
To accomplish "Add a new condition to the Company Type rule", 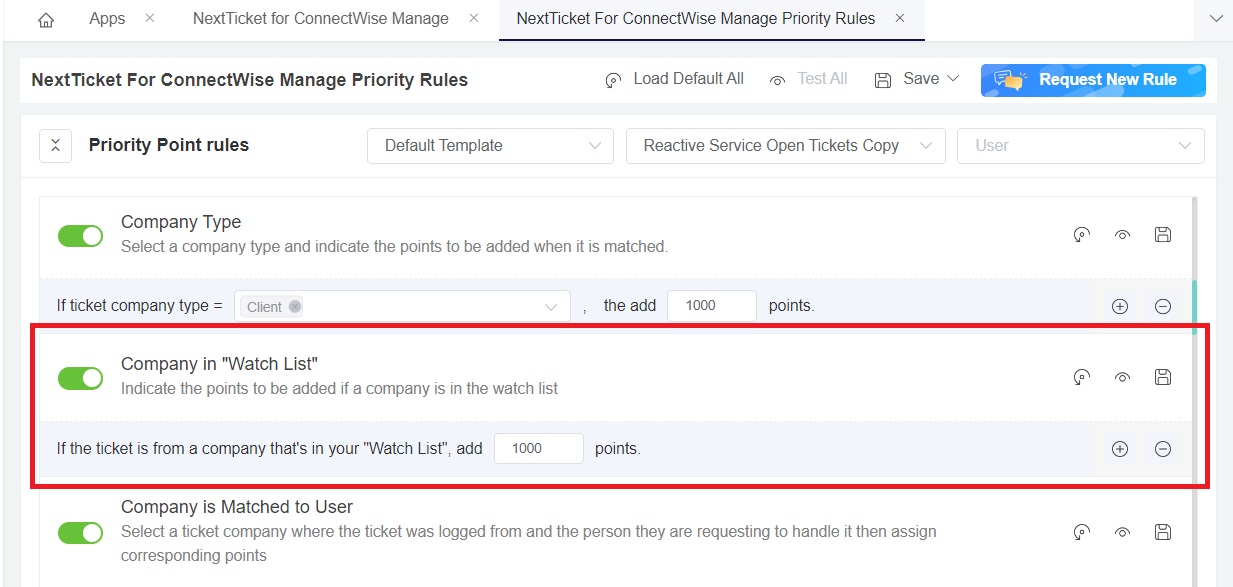I will [x=1119, y=306].
